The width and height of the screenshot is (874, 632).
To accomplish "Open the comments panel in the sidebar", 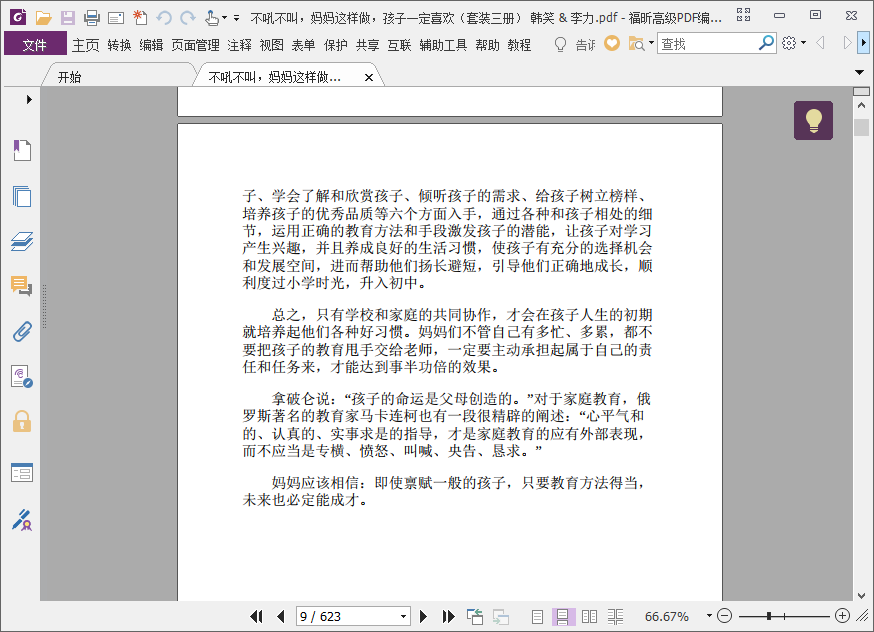I will [x=22, y=286].
